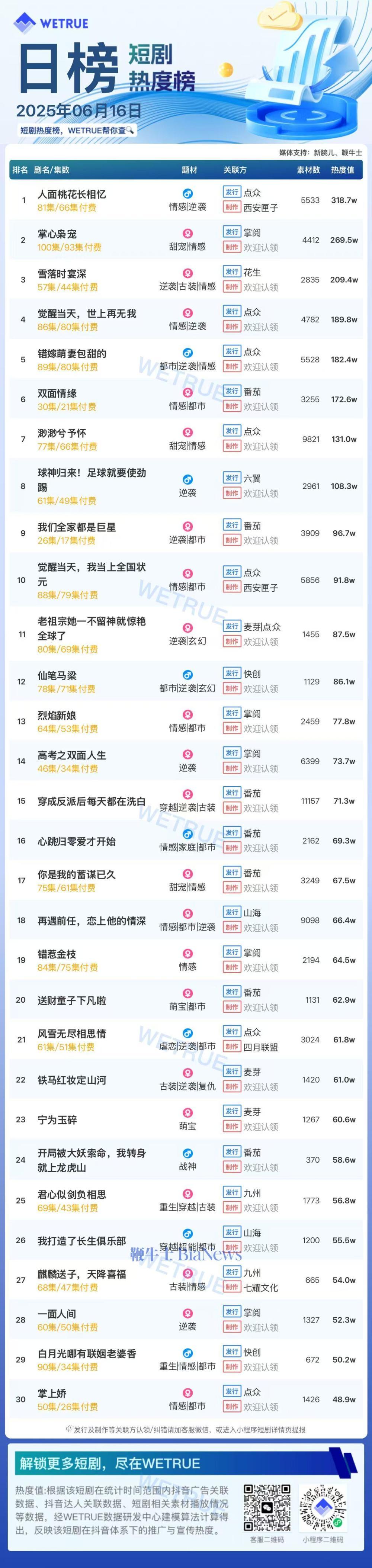Click 制作 tag in 双面情缘 row

pos(231,407)
